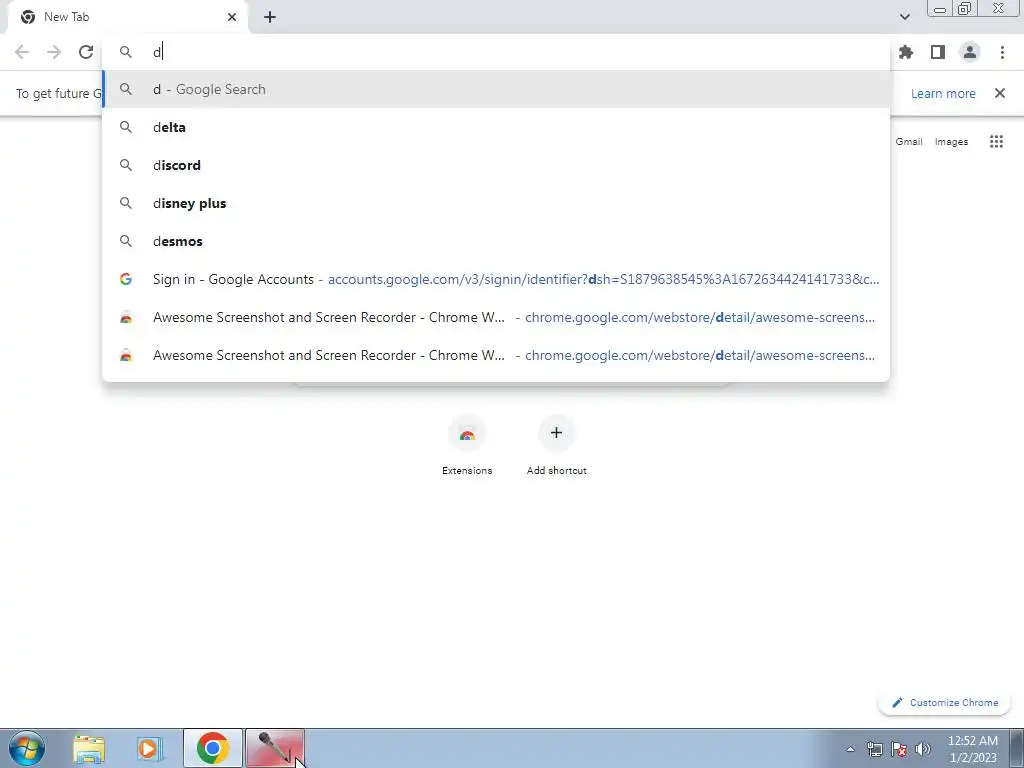
Task: Click the browser forward arrow
Action: [x=54, y=52]
